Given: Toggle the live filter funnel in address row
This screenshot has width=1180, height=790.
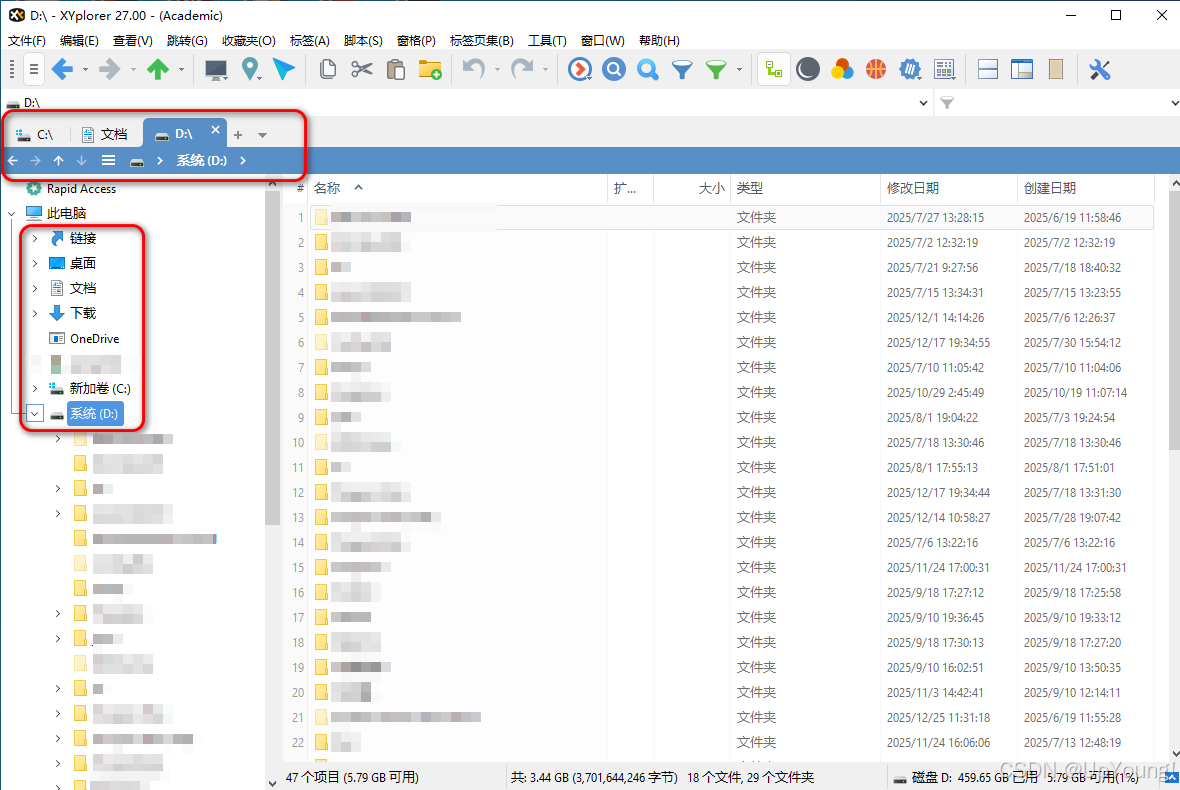Looking at the screenshot, I should [947, 103].
